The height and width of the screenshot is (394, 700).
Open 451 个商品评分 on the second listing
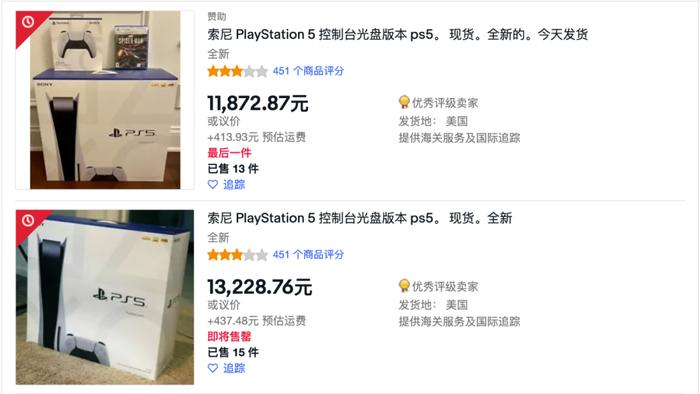pos(308,255)
